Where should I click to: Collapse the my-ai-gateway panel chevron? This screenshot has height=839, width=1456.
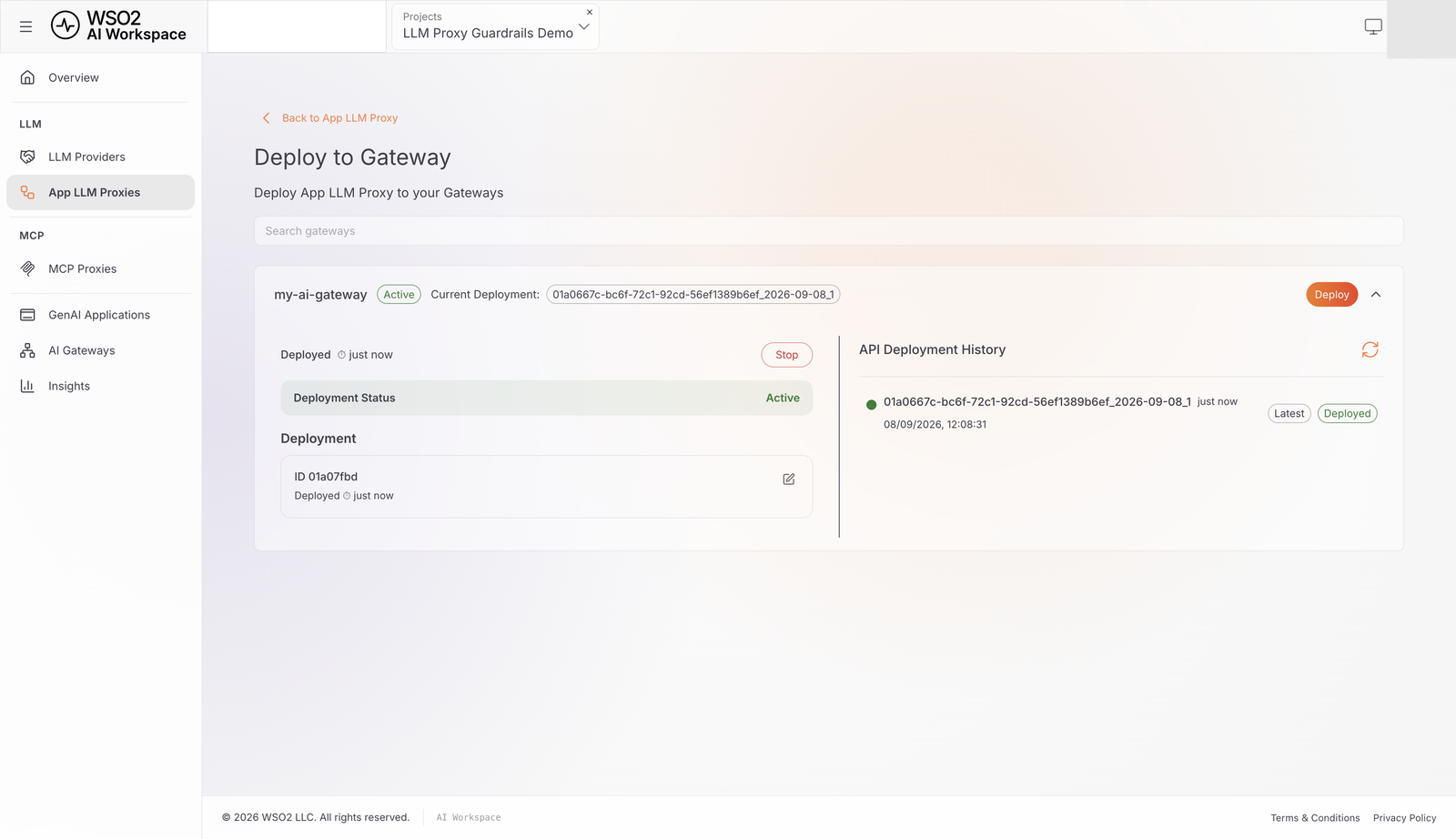1376,295
